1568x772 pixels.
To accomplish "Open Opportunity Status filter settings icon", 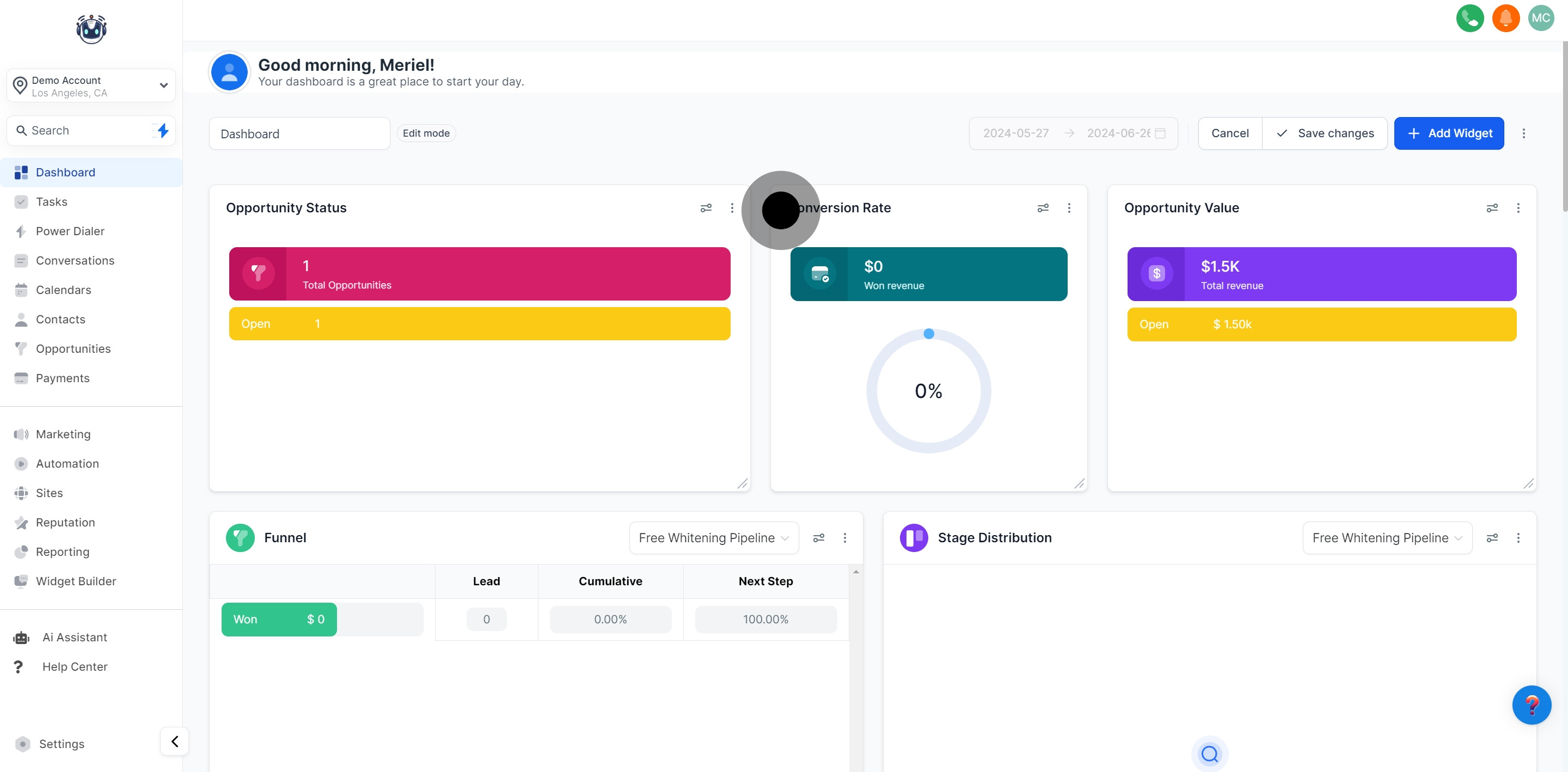I will (x=706, y=208).
